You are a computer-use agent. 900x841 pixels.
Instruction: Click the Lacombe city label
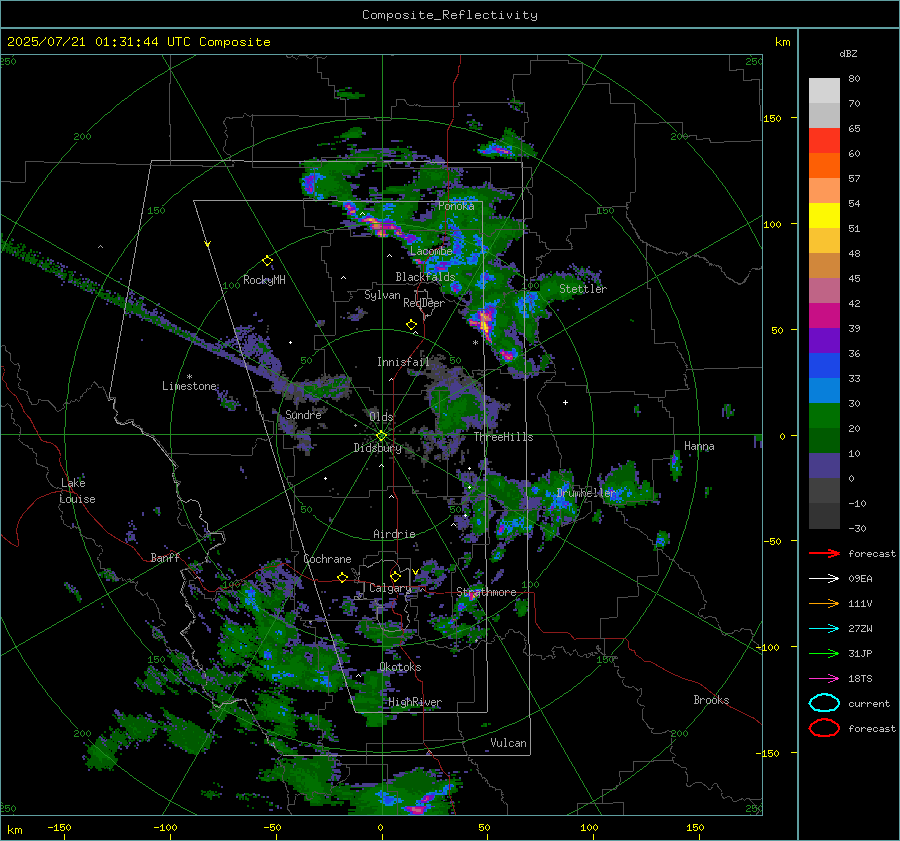click(x=431, y=251)
